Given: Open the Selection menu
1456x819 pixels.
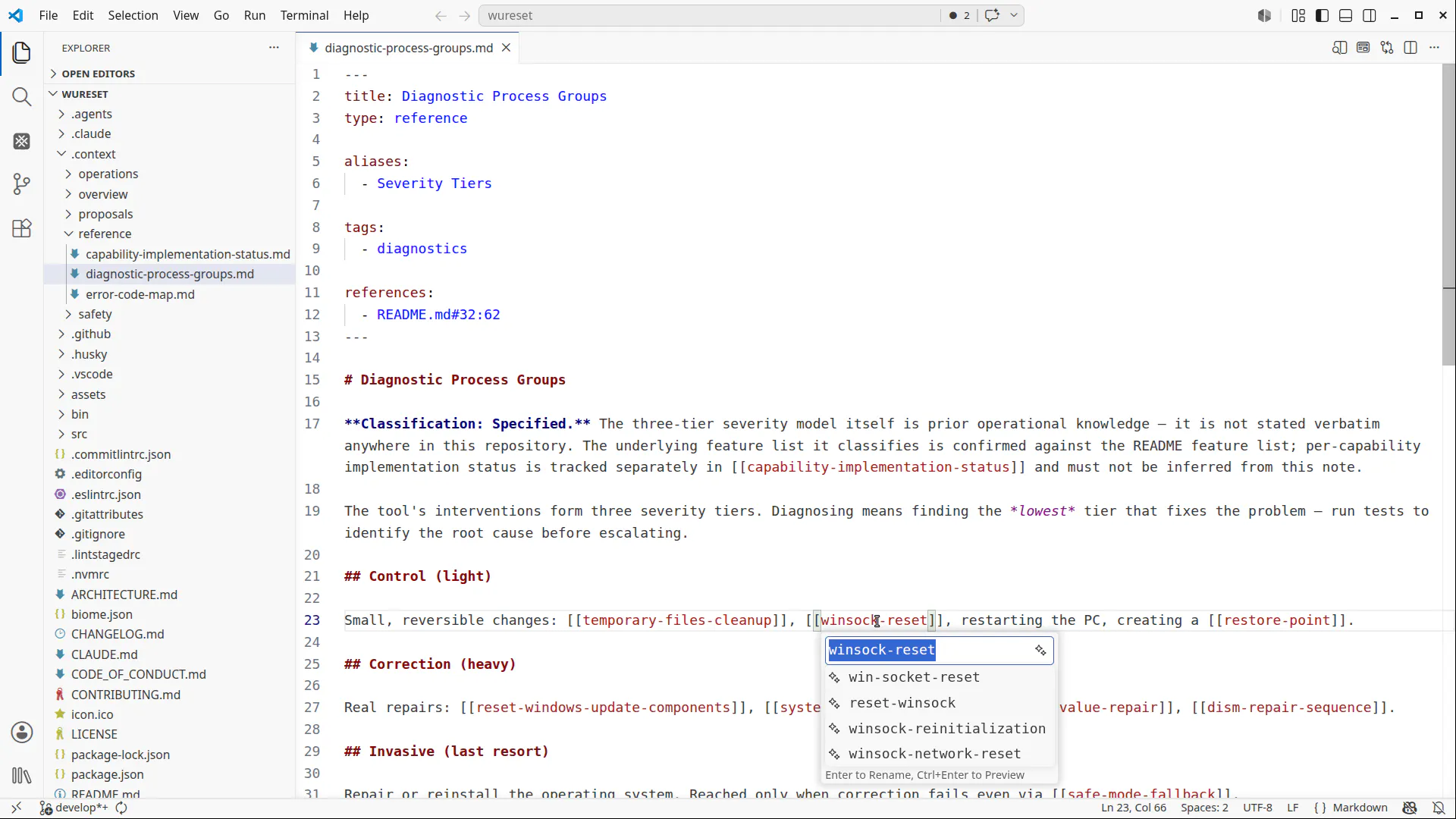Looking at the screenshot, I should [x=133, y=15].
